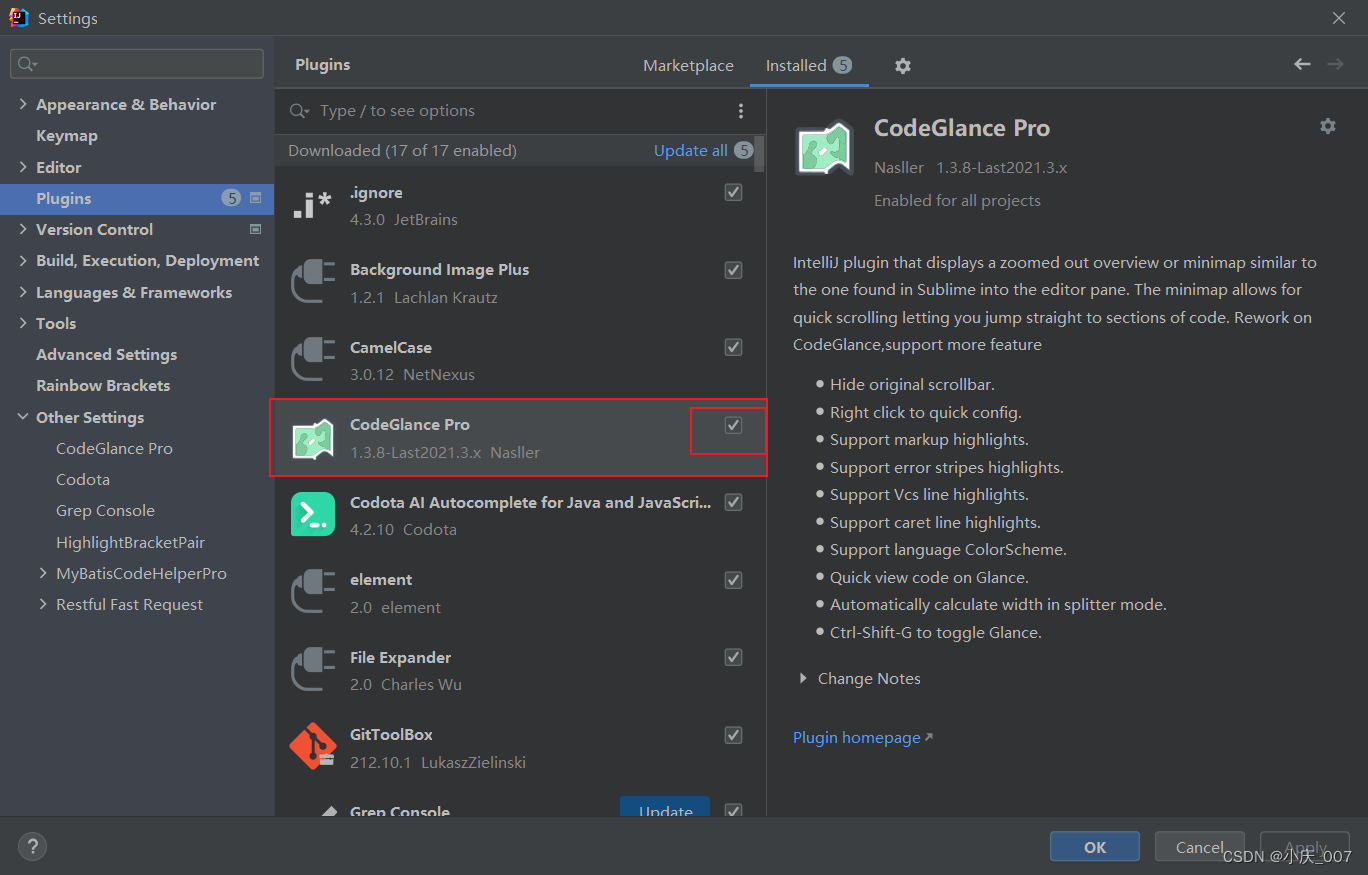The image size is (1368, 875).
Task: Select Codota AI Autocomplete plugin row title
Action: coord(531,502)
